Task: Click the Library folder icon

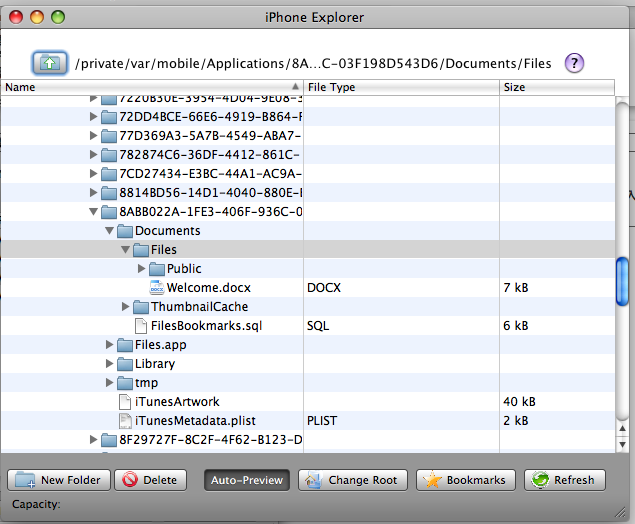Action: [125, 364]
